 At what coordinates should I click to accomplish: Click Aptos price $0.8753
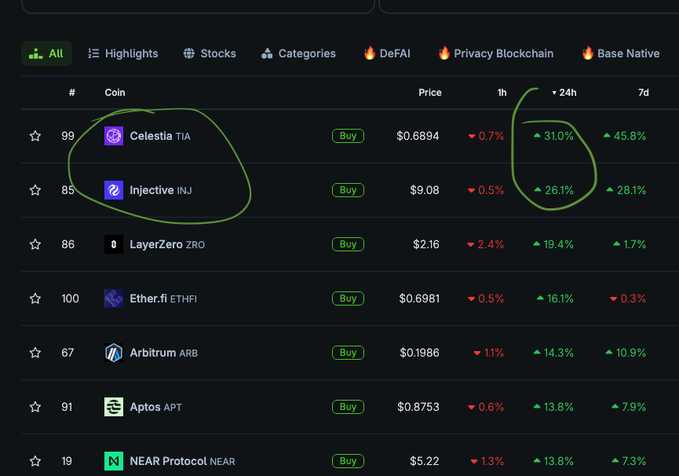(x=418, y=407)
